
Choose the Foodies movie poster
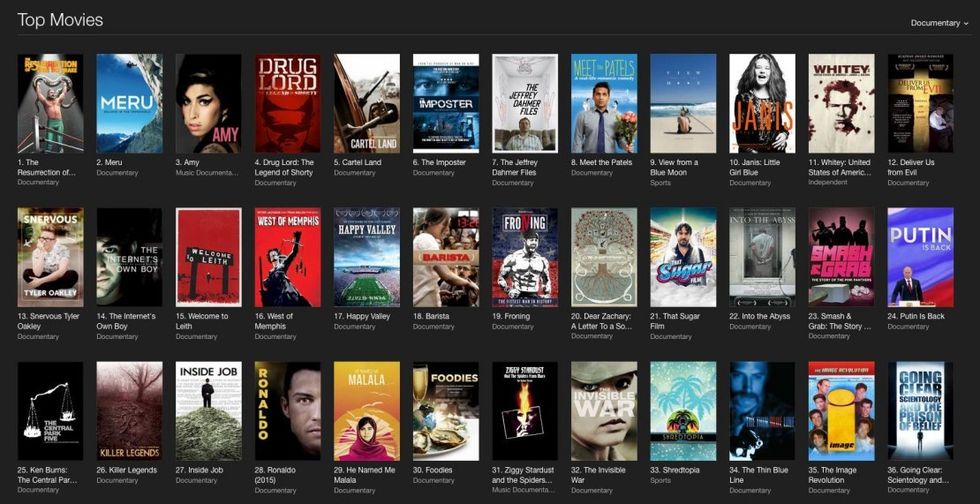click(446, 411)
